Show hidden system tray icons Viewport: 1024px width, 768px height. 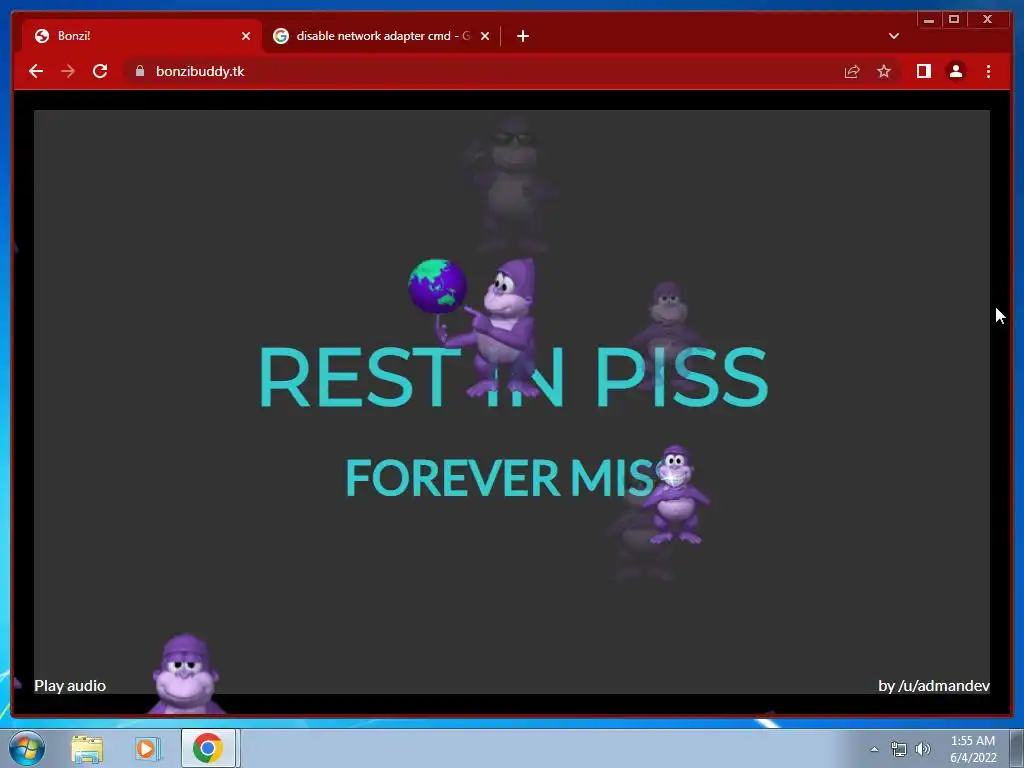(874, 749)
